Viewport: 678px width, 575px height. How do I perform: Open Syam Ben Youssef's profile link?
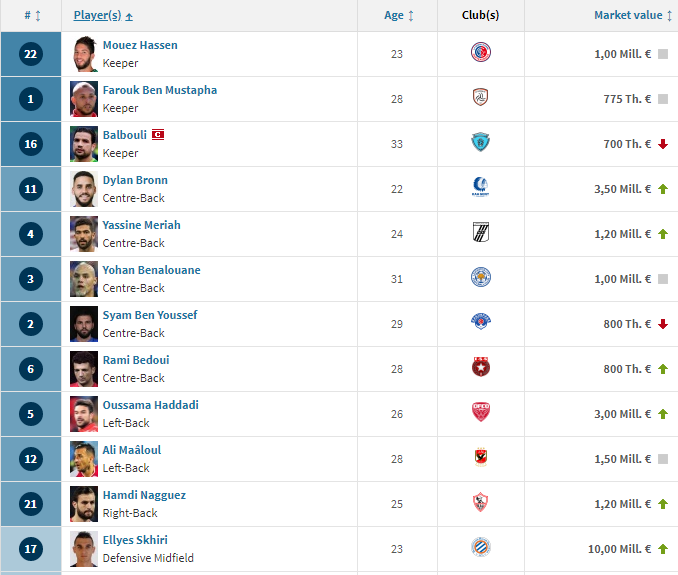pos(150,315)
